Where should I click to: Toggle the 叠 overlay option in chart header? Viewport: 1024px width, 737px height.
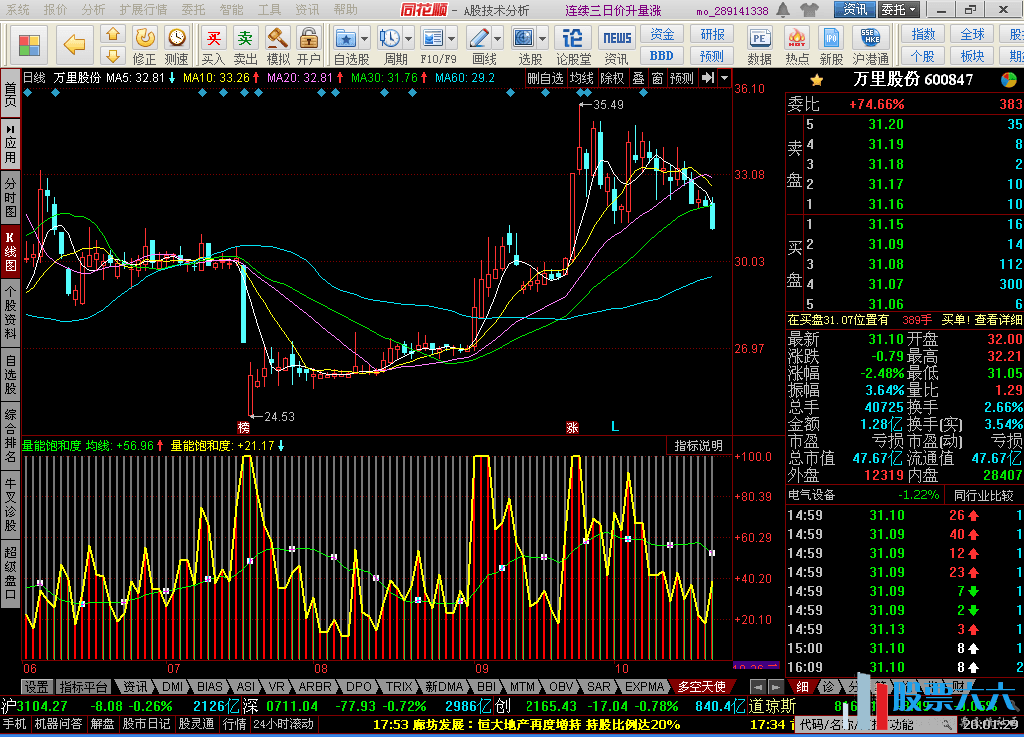(638, 78)
